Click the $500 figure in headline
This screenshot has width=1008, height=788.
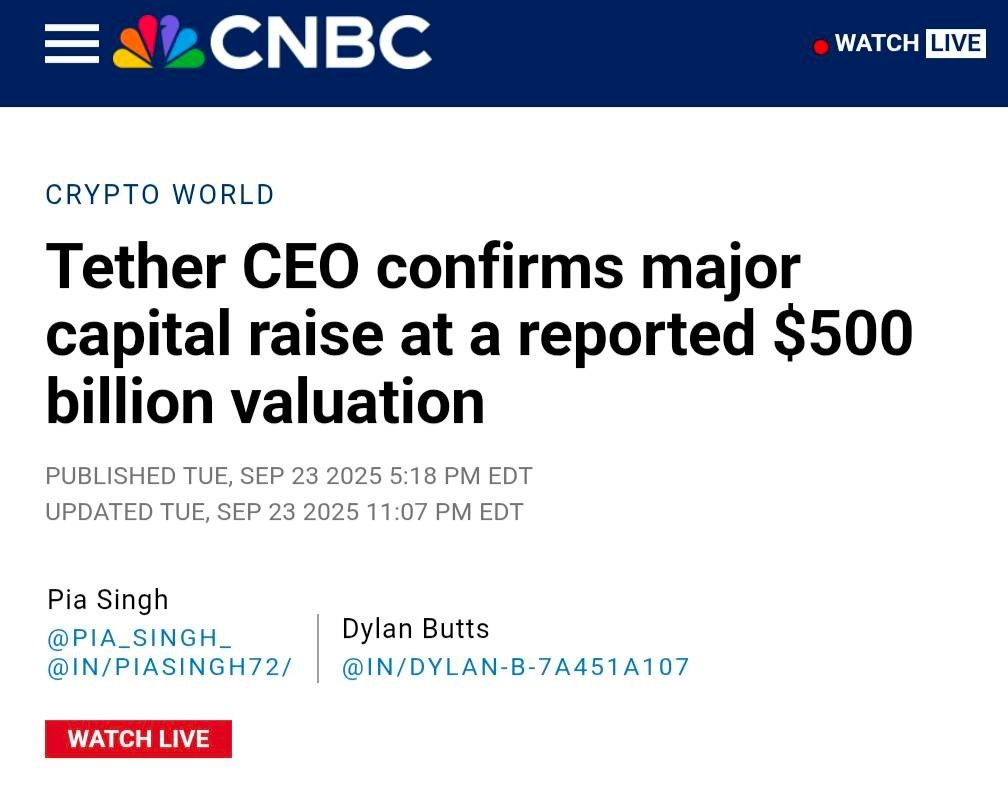pos(843,334)
